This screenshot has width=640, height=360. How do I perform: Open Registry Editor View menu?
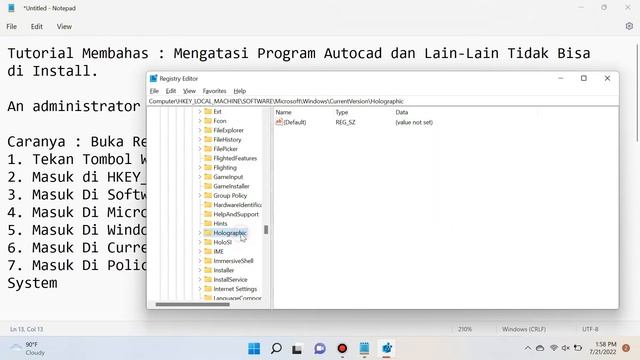click(x=189, y=91)
